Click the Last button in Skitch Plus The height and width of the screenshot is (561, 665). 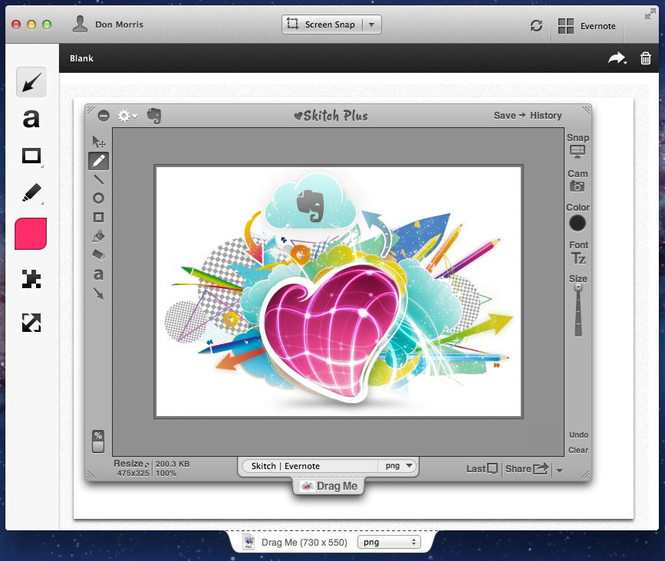tap(482, 469)
